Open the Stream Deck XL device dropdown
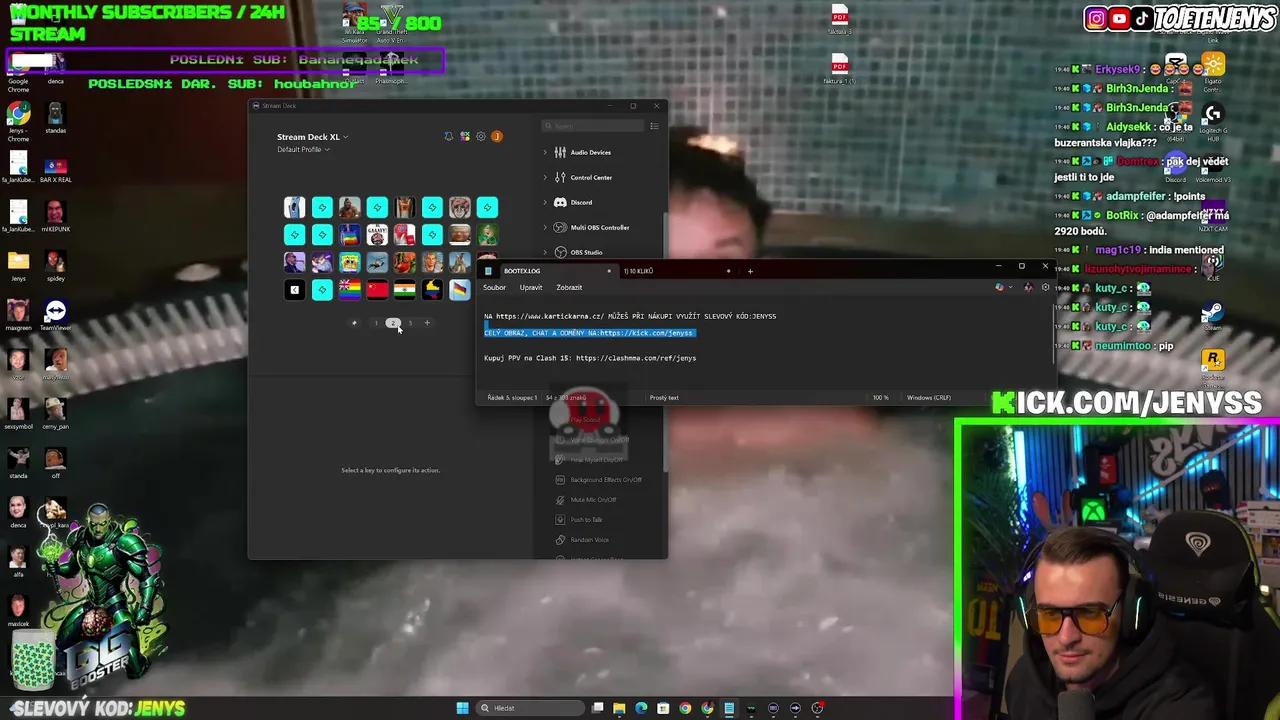This screenshot has height=720, width=1280. (313, 137)
